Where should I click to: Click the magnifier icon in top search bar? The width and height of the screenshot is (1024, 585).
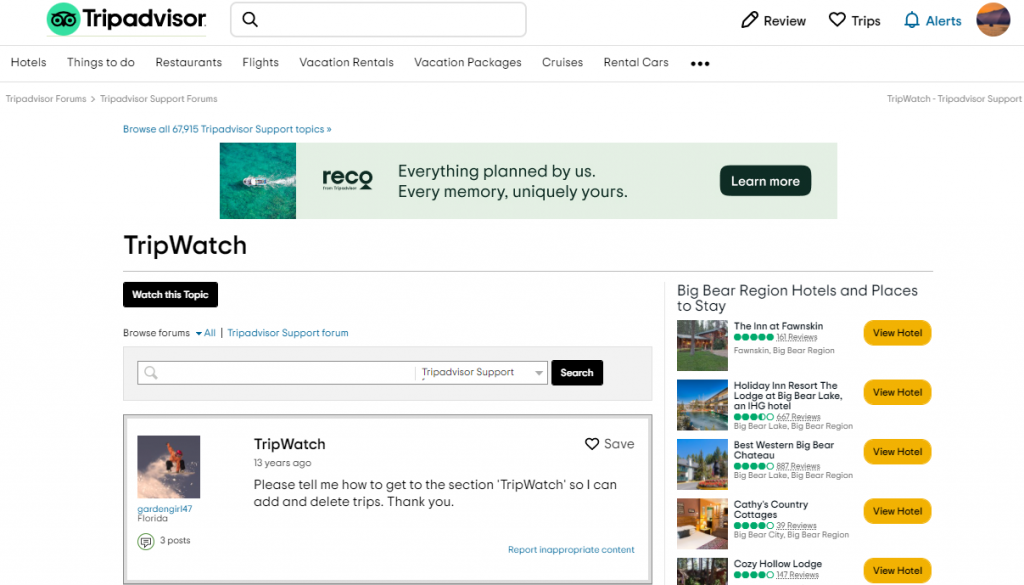250,20
